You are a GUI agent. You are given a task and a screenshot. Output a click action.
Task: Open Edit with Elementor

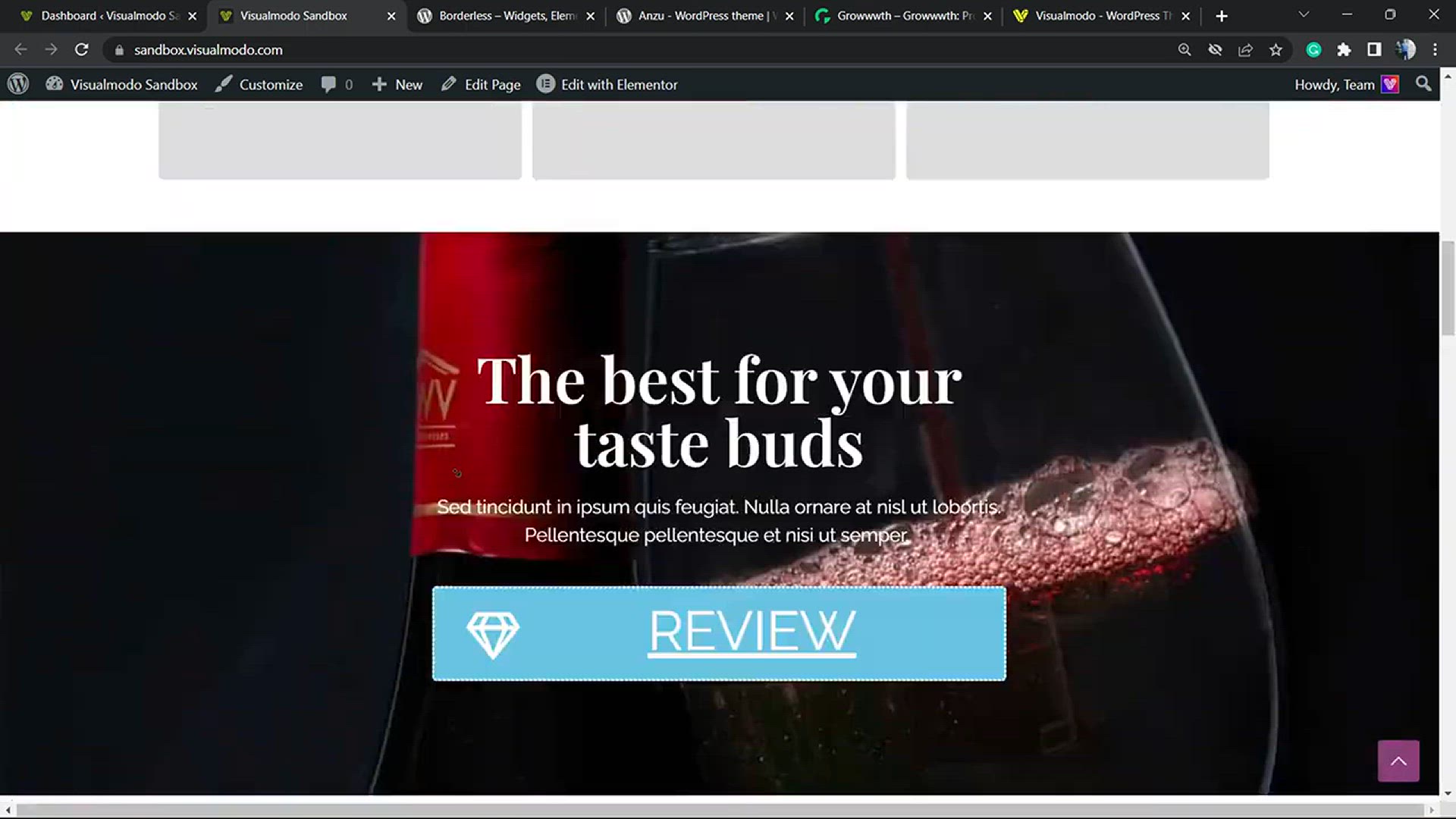[x=607, y=84]
